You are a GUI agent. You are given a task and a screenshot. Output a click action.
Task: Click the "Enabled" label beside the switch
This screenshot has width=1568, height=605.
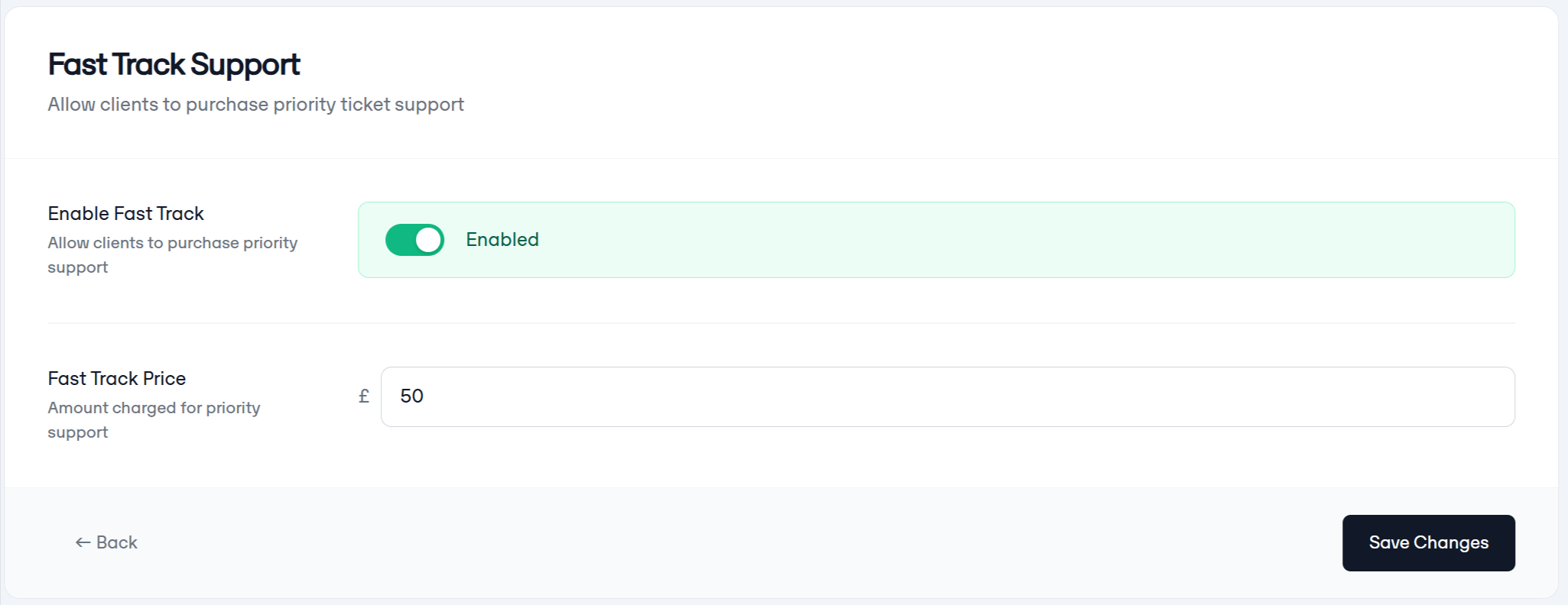[x=502, y=240]
